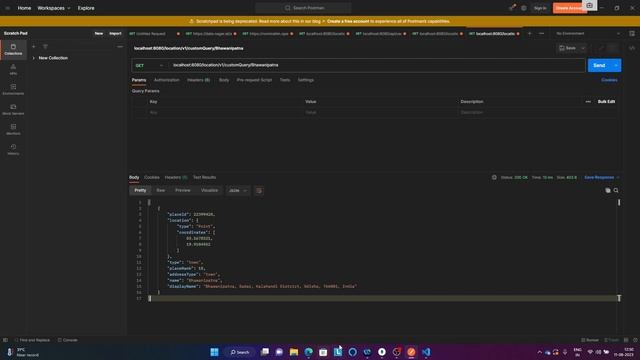The height and width of the screenshot is (360, 640).
Task: Search within the response body
Action: (x=616, y=190)
